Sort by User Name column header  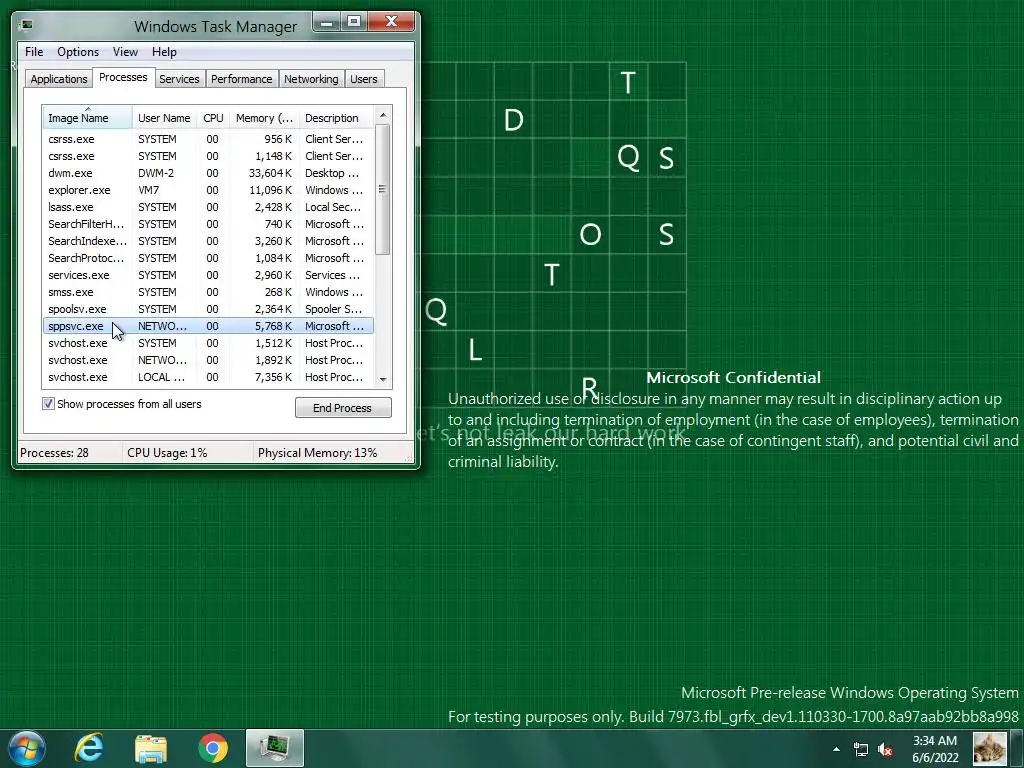click(x=164, y=118)
